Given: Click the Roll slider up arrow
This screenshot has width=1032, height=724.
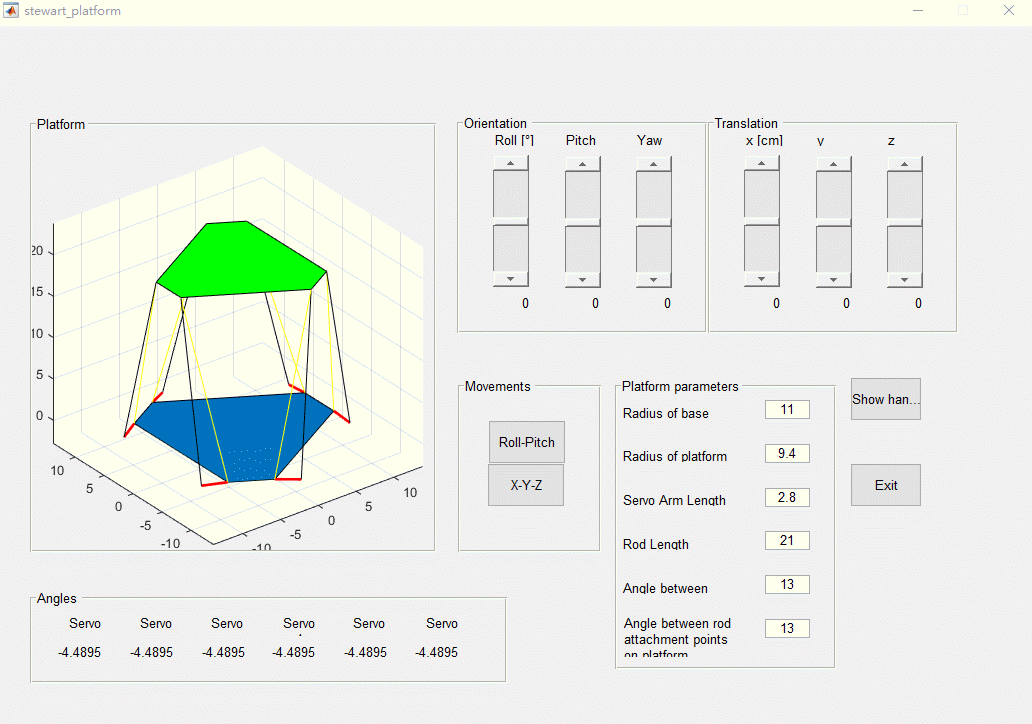Looking at the screenshot, I should point(511,163).
